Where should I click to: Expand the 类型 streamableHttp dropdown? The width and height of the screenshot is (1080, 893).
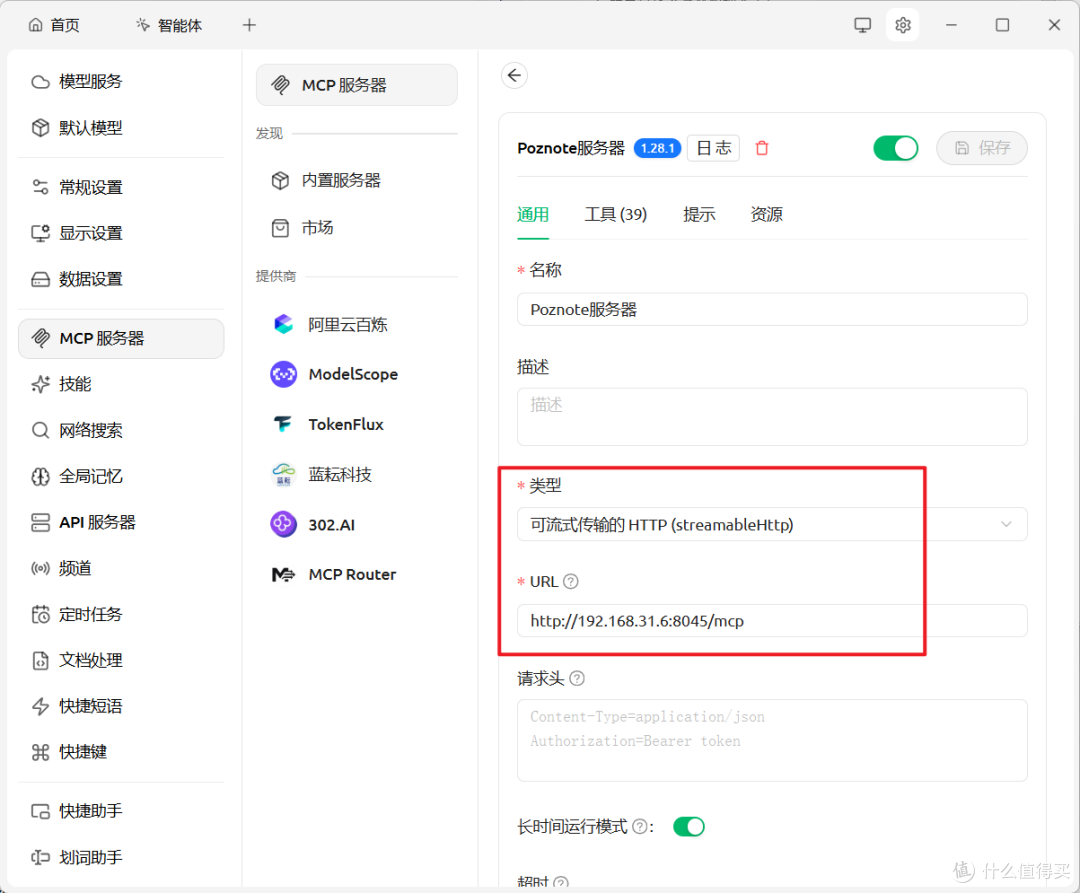[772, 525]
